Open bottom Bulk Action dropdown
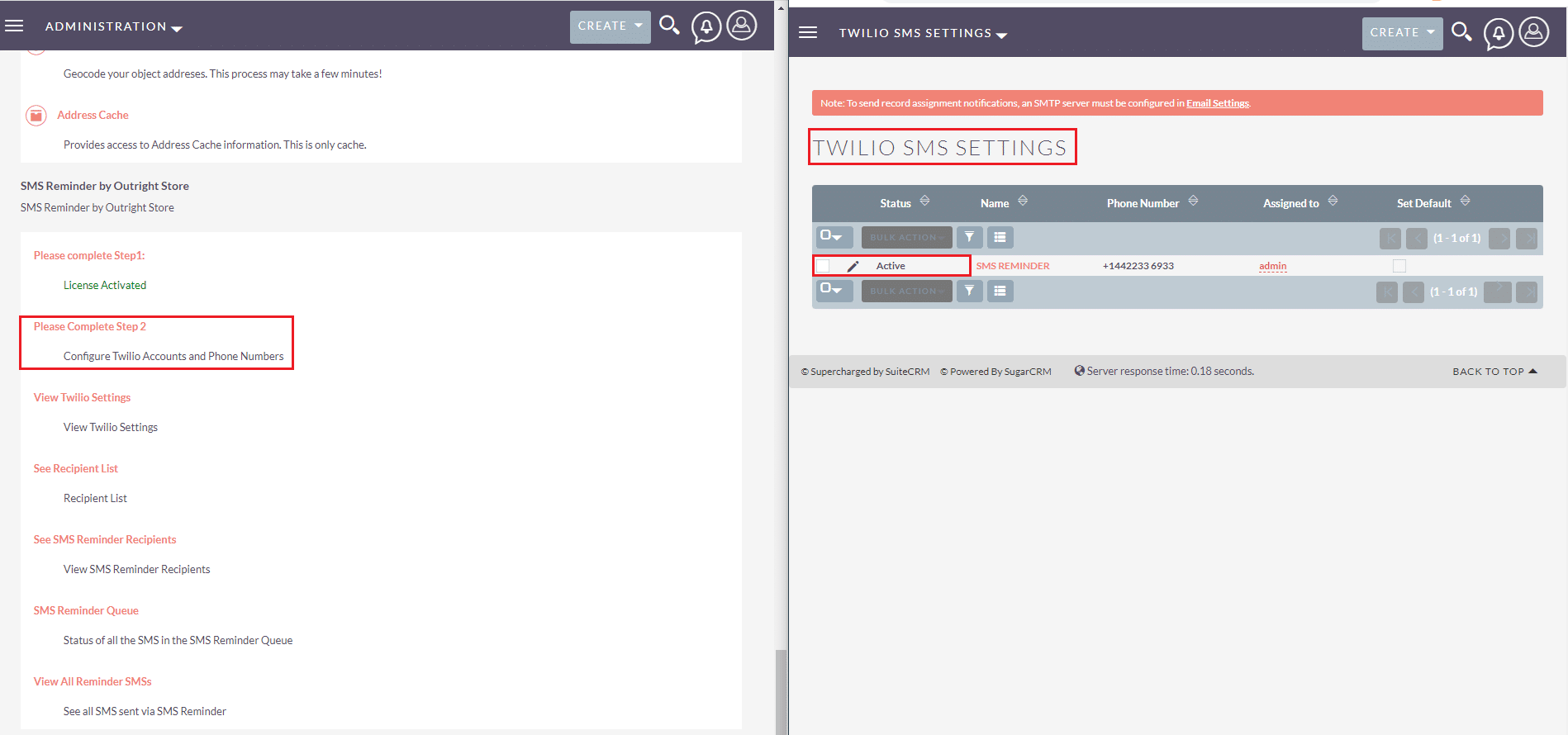 pyautogui.click(x=907, y=291)
